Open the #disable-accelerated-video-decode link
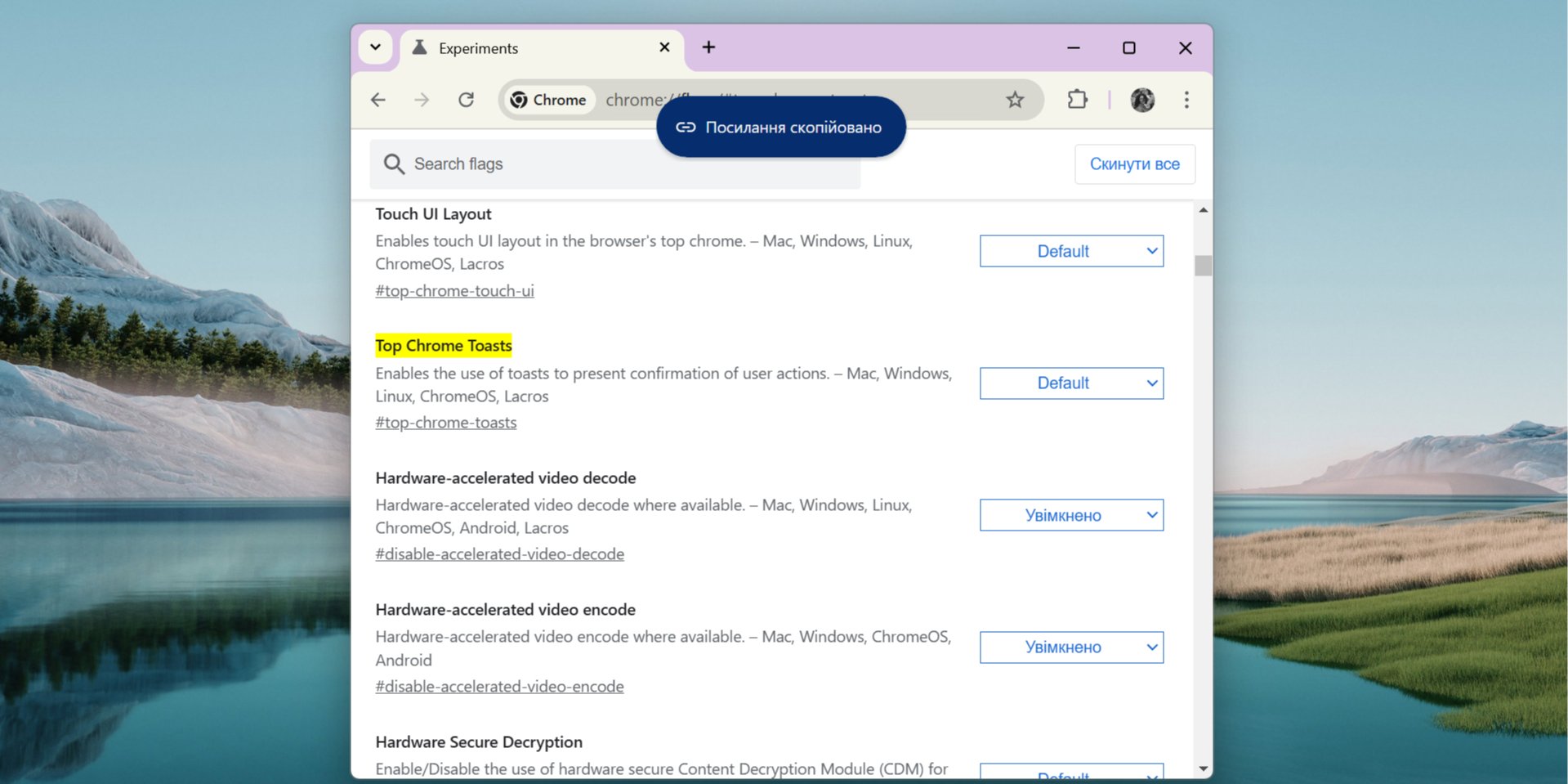This screenshot has width=1568, height=784. [499, 554]
